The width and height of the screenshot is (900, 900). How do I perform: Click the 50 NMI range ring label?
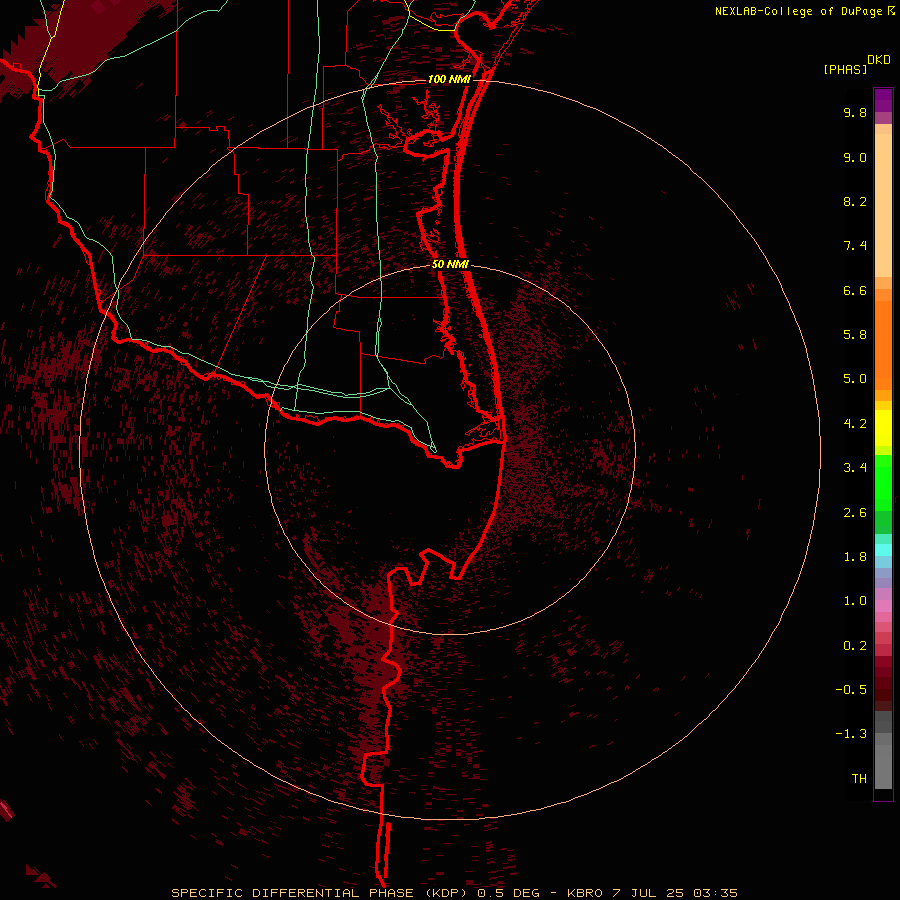[451, 264]
